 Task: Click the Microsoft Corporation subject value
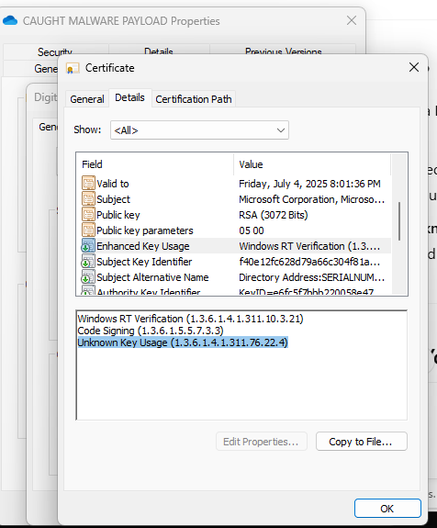(x=312, y=199)
